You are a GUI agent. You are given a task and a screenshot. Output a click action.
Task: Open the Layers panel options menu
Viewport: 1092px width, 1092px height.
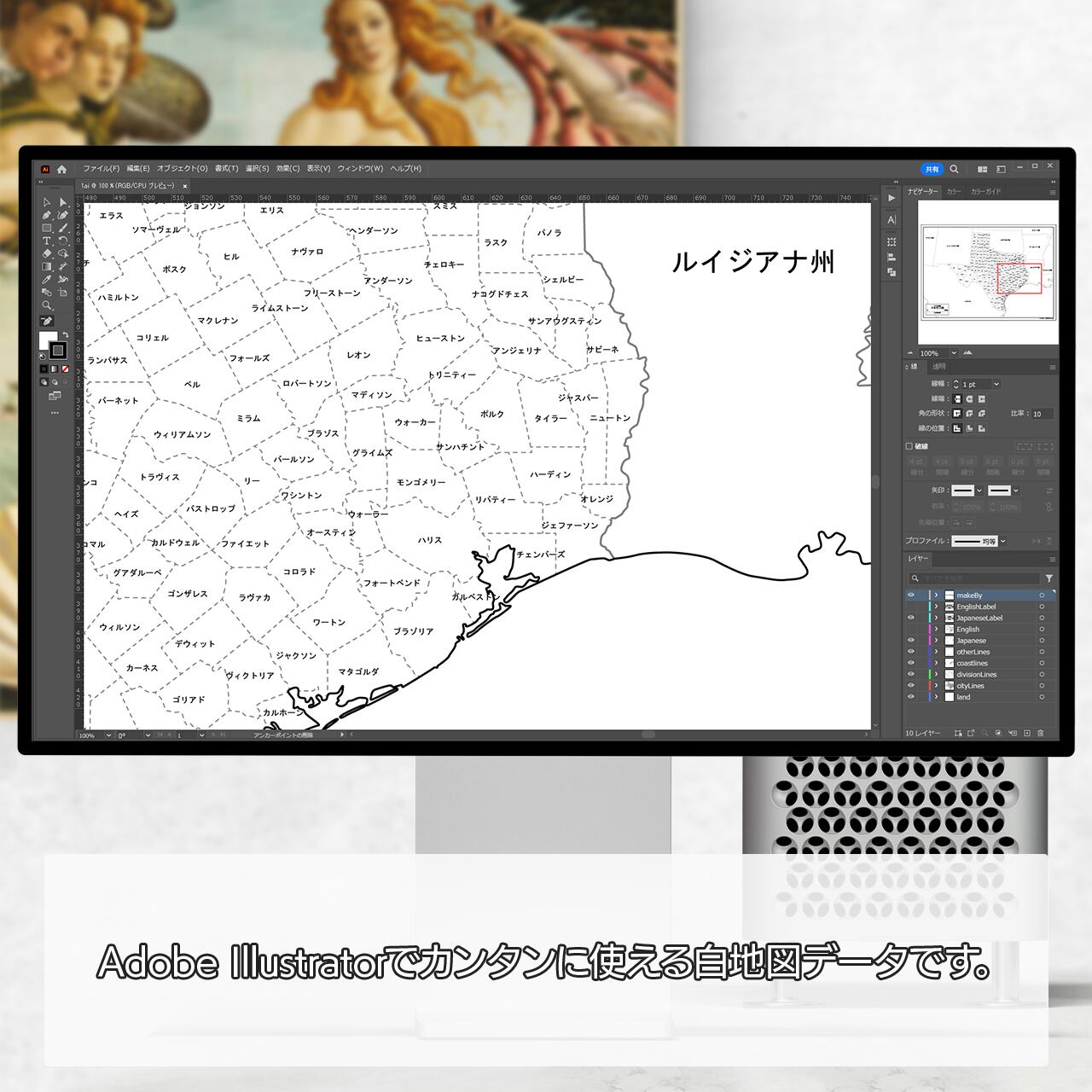1052,560
